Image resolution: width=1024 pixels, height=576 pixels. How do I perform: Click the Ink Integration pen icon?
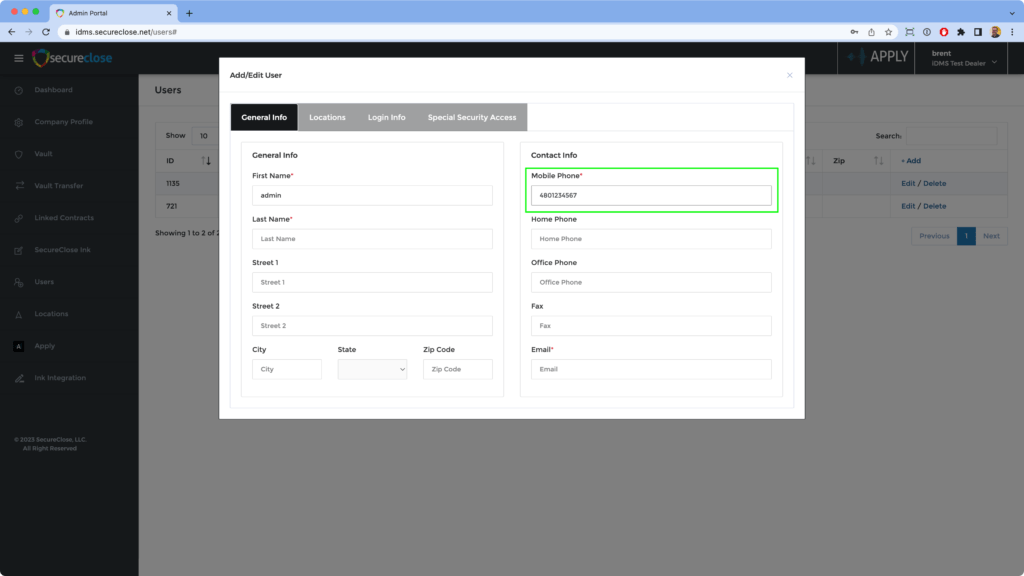coord(19,378)
